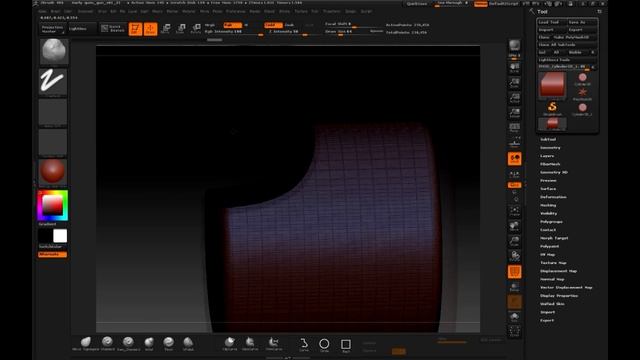
Task: Toggle Draw mode button
Action: (x=150, y=29)
